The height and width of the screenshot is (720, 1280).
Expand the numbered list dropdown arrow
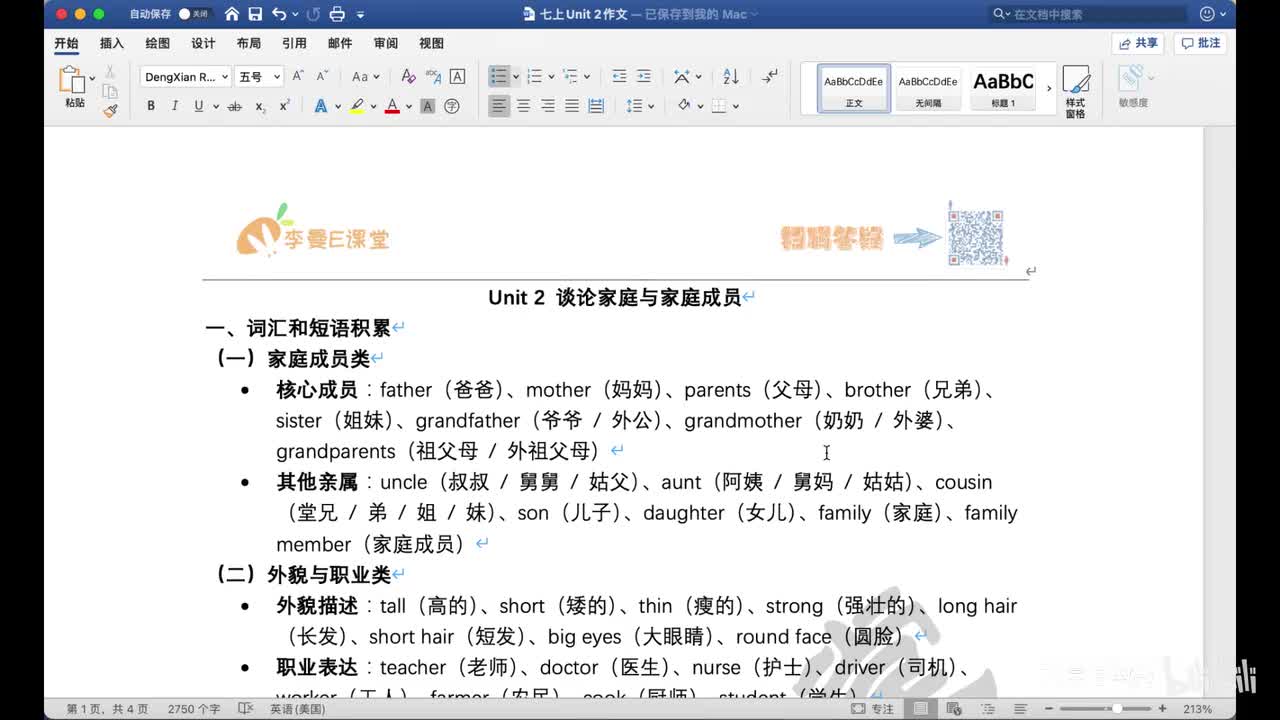[x=552, y=77]
